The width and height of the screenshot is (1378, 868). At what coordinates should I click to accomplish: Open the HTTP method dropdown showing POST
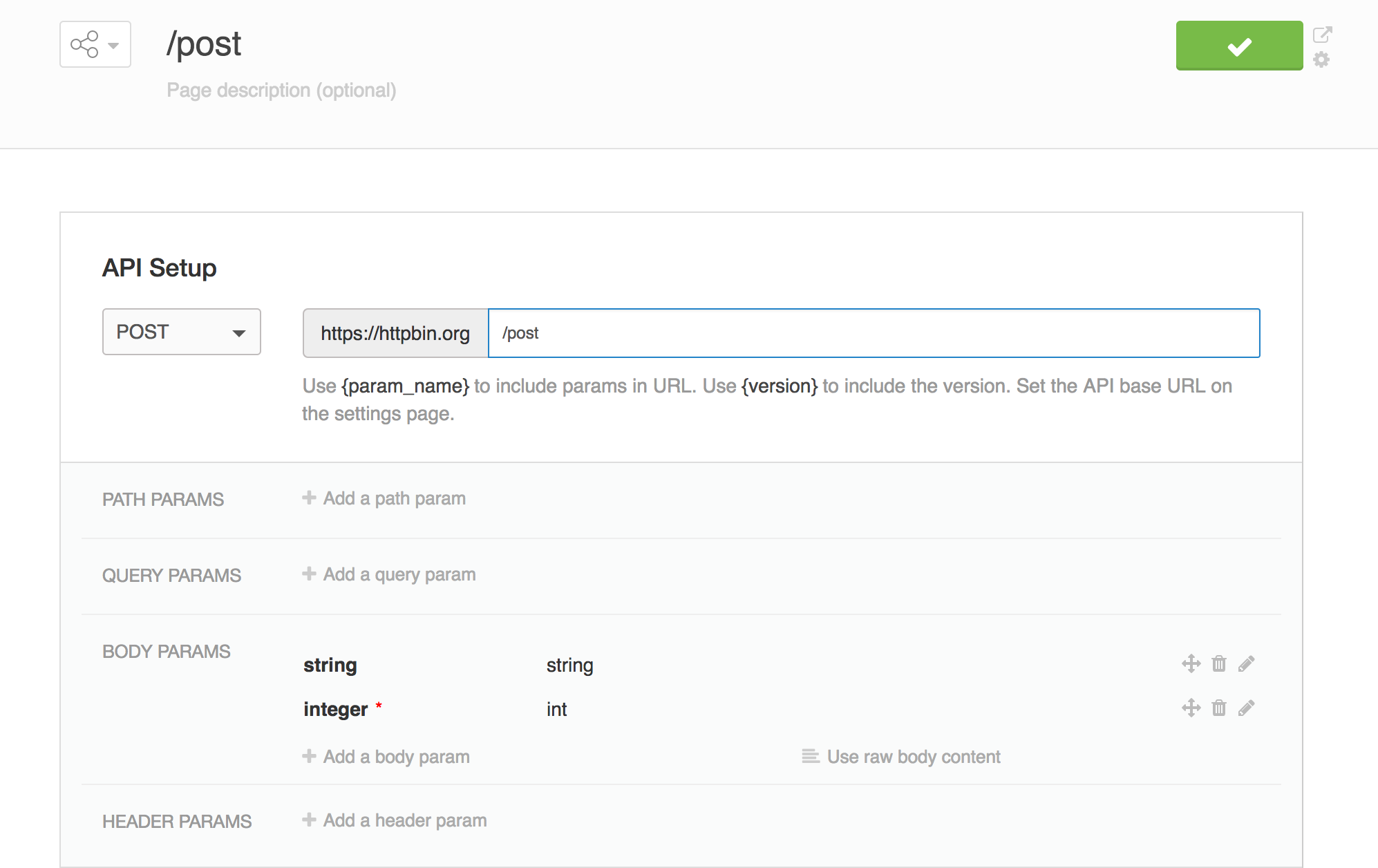click(181, 332)
